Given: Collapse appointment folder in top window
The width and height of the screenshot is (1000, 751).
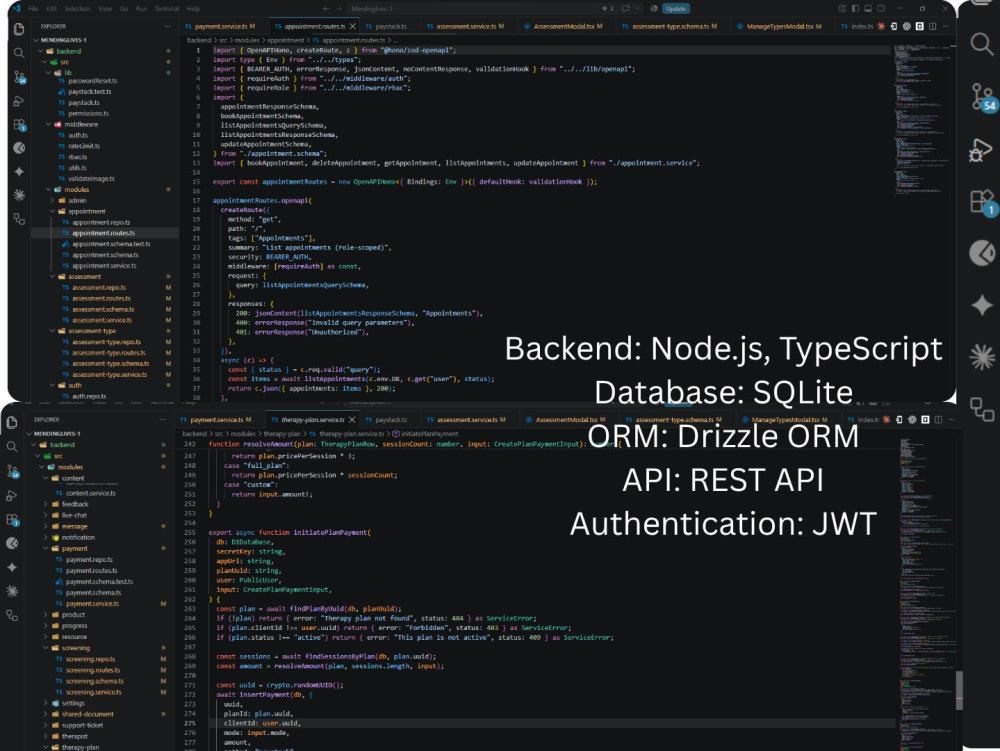Looking at the screenshot, I should (x=53, y=211).
